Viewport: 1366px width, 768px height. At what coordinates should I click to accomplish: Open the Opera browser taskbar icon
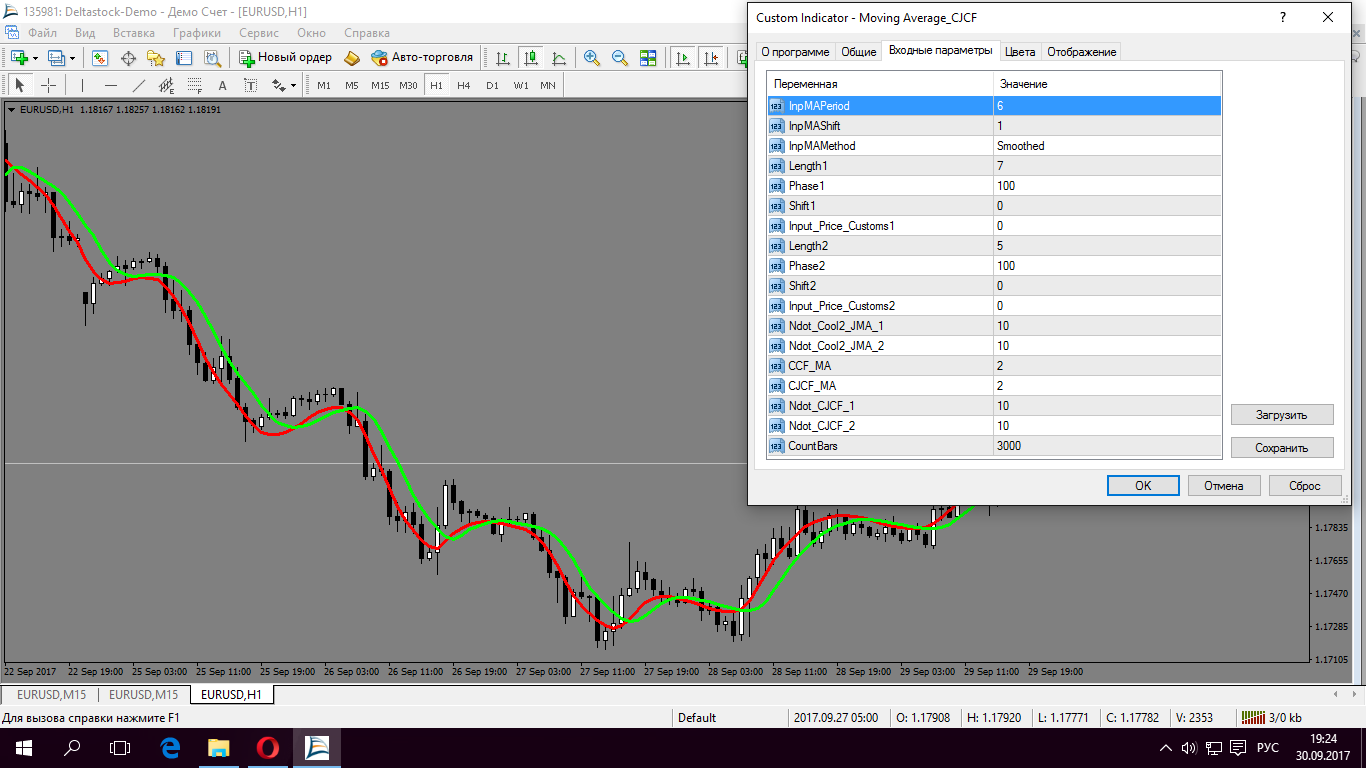coord(267,747)
